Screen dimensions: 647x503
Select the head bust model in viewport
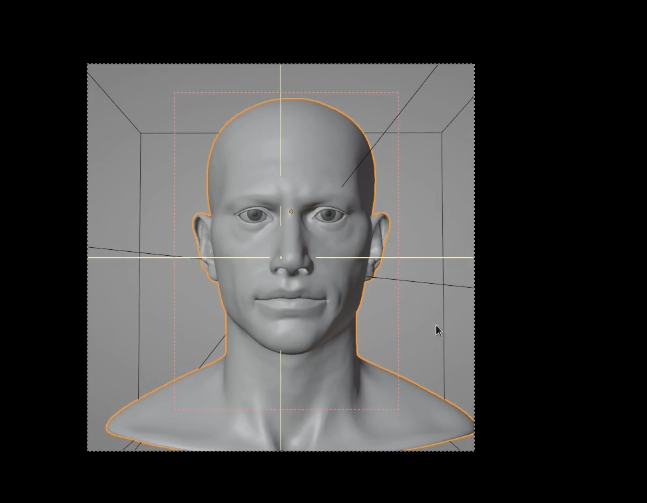pos(290,274)
